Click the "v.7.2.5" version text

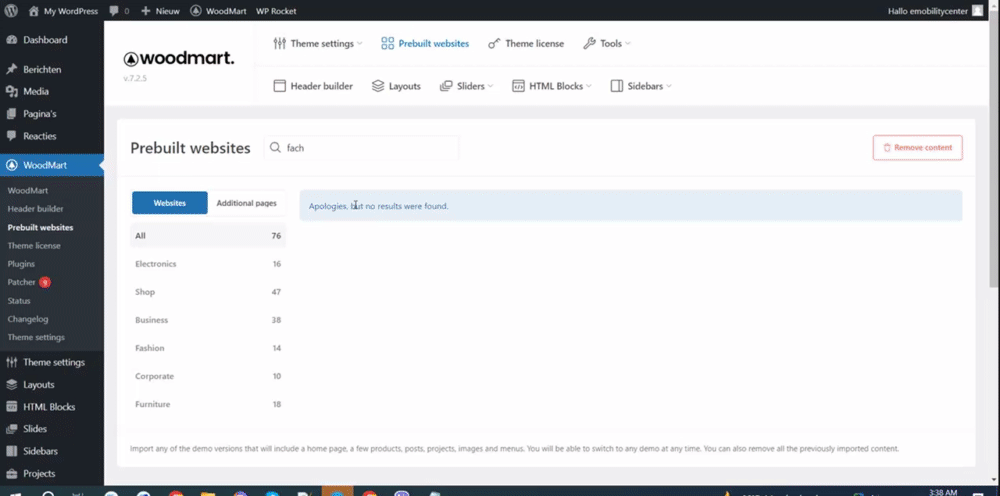click(135, 78)
